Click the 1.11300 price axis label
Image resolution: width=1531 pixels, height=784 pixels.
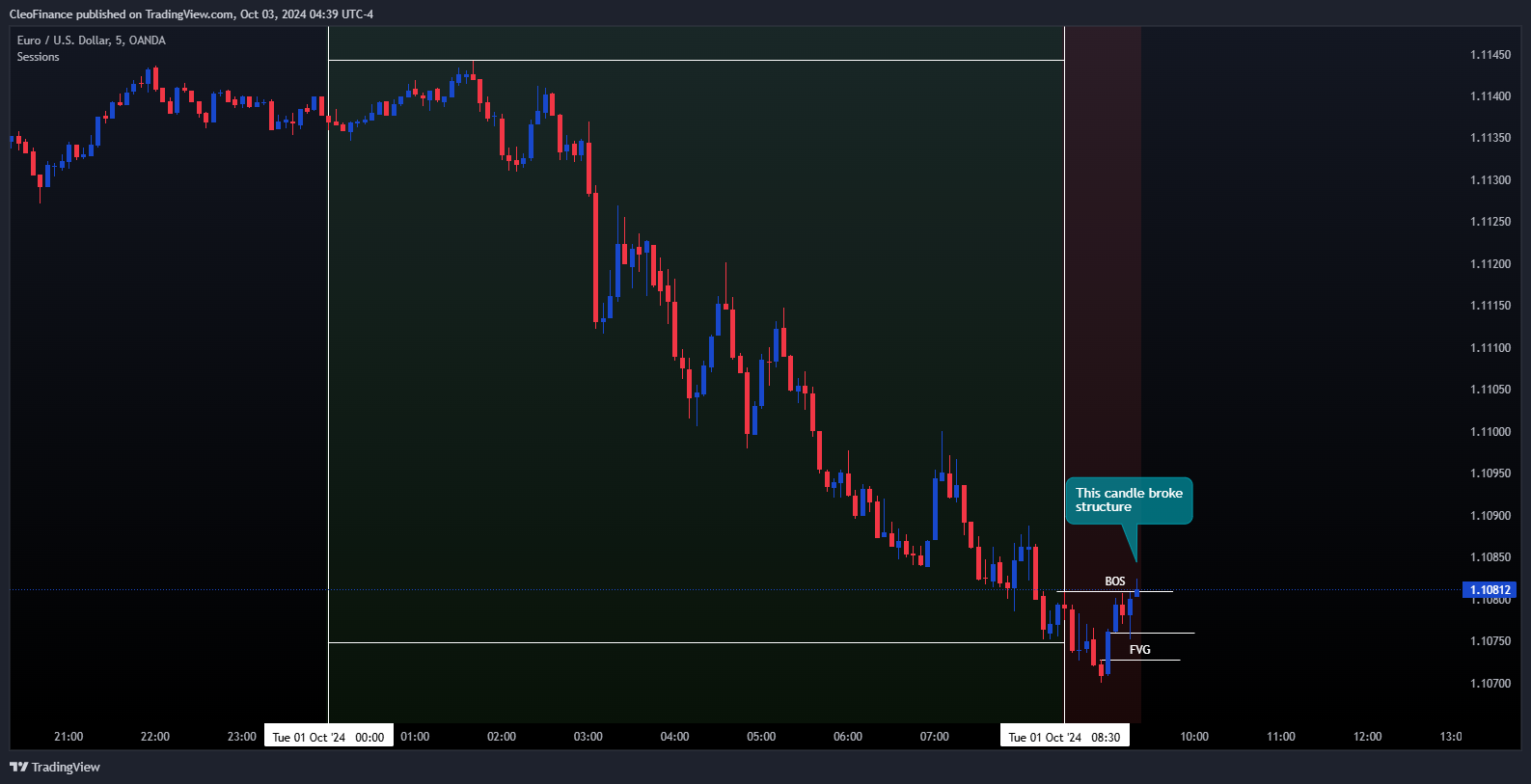[x=1490, y=180]
